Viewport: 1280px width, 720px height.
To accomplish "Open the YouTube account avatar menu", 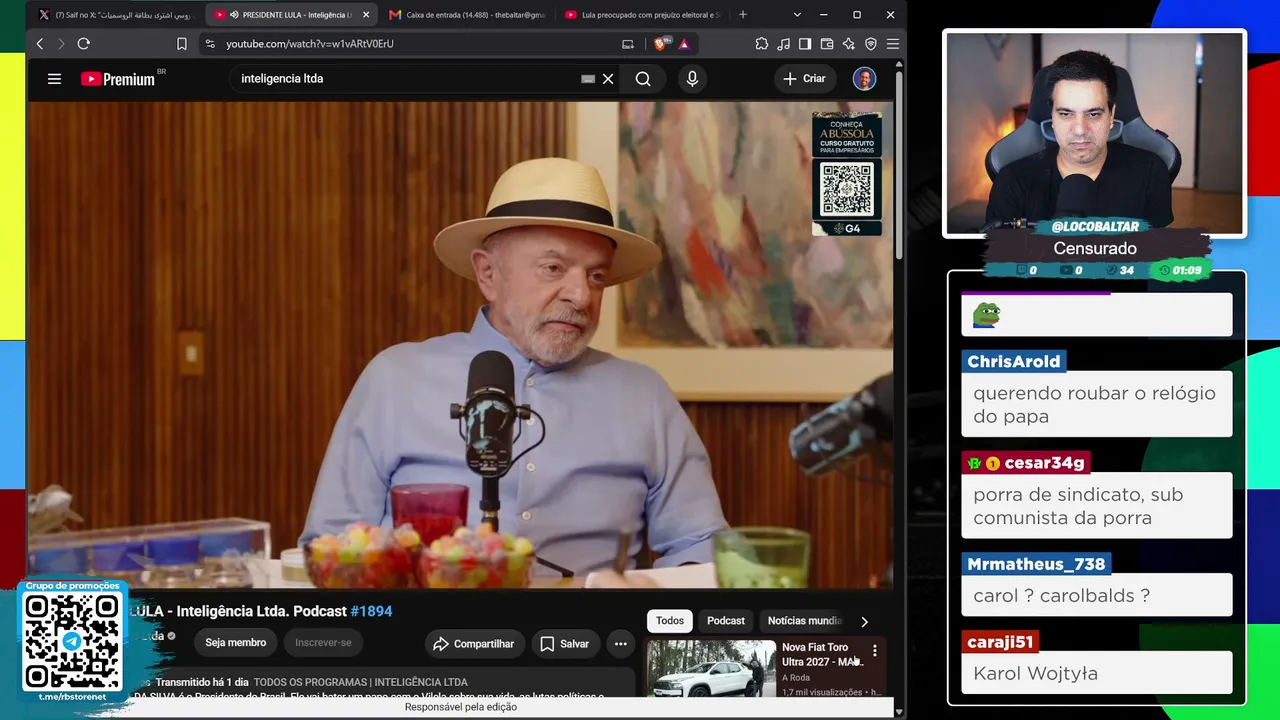I will click(865, 79).
